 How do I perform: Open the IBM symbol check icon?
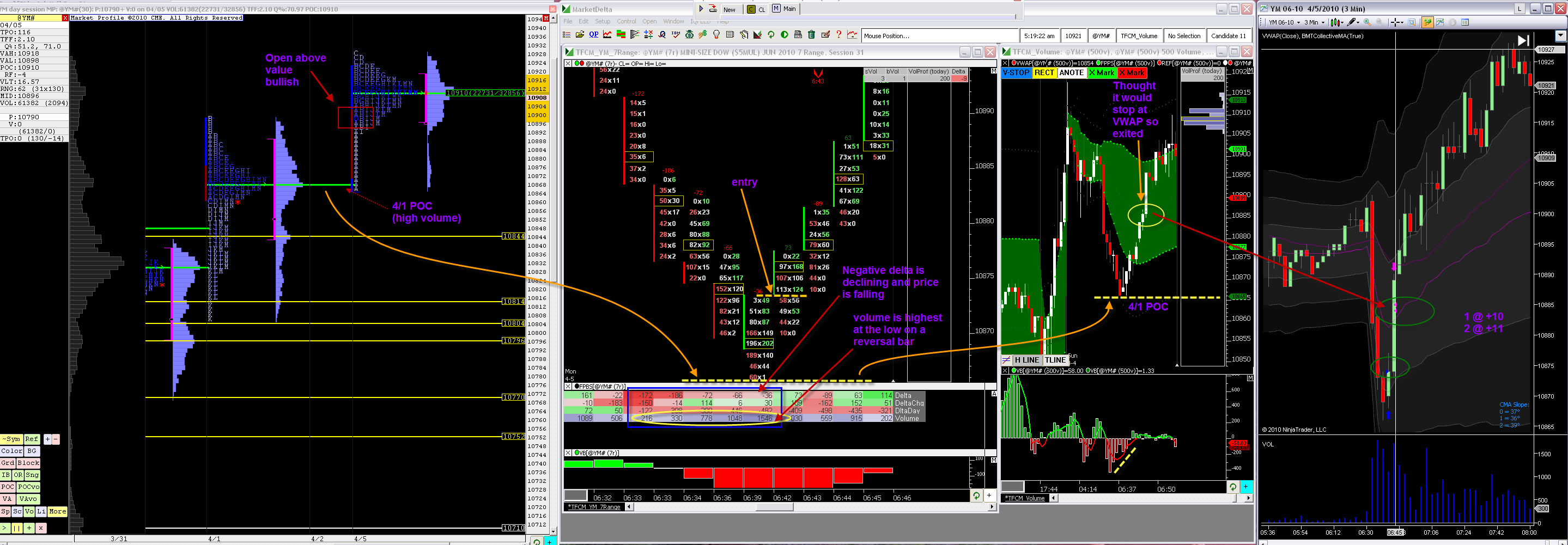coord(676,35)
